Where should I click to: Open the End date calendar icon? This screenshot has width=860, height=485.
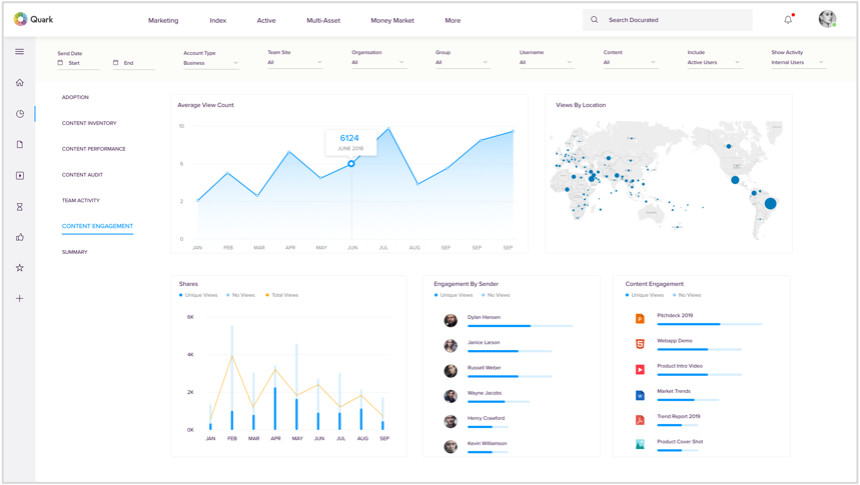click(x=116, y=63)
